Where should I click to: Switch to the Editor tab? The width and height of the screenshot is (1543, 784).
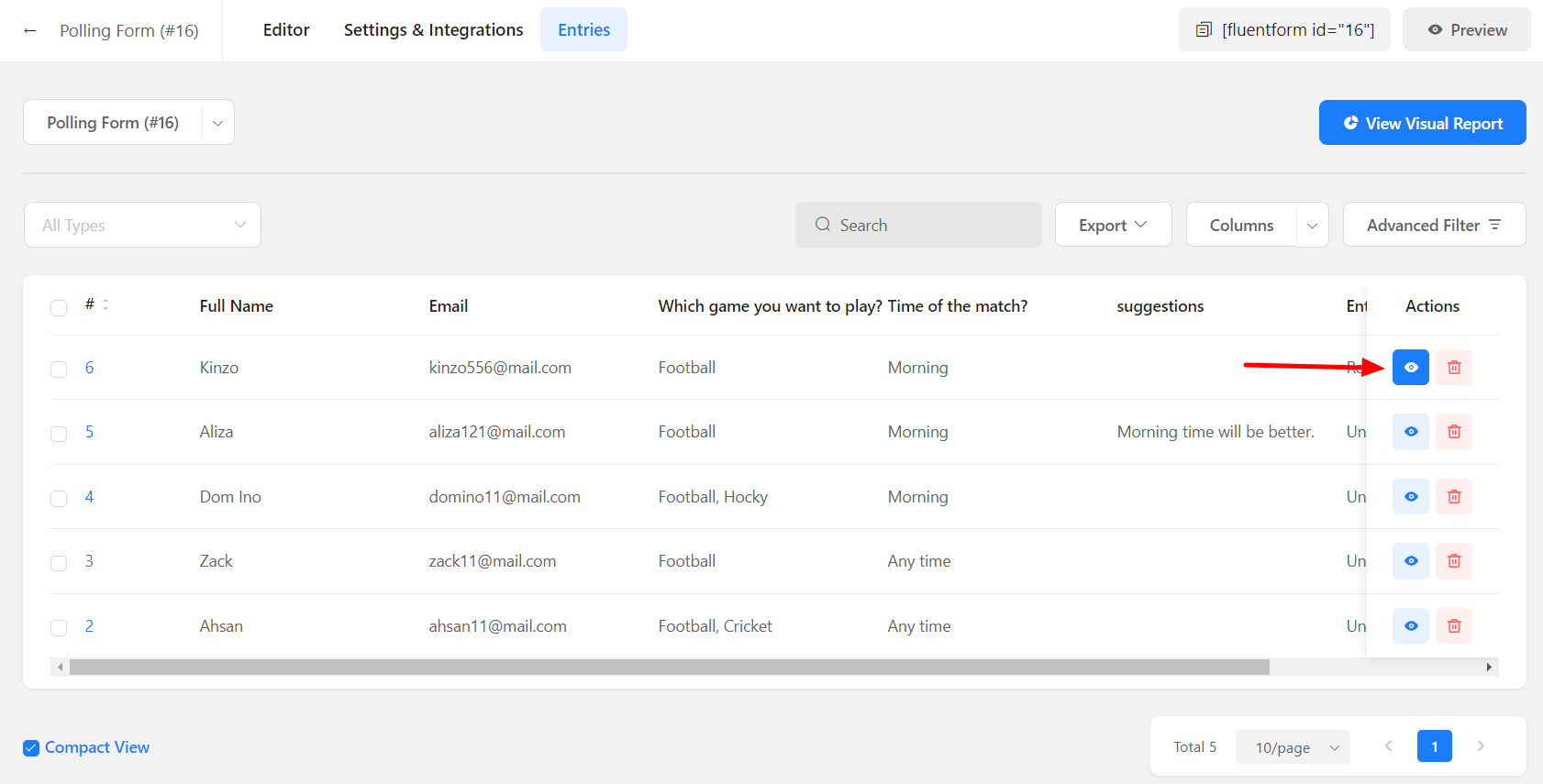point(286,30)
